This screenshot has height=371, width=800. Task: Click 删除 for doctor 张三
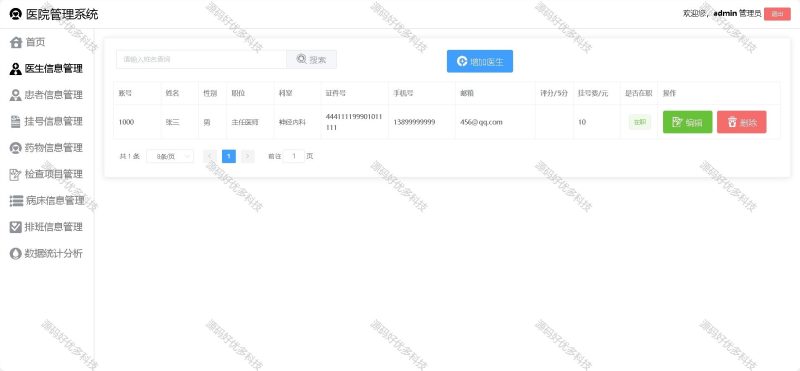pyautogui.click(x=741, y=122)
